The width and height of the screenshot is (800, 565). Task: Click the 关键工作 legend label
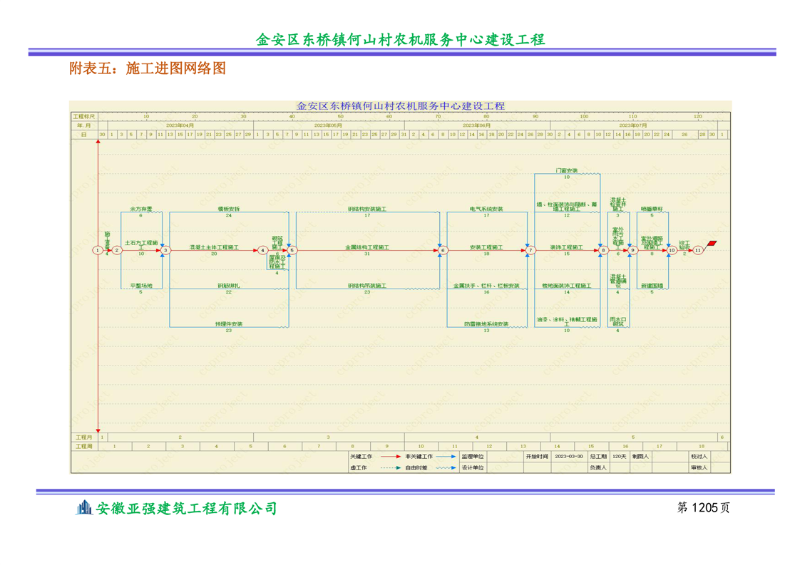361,456
